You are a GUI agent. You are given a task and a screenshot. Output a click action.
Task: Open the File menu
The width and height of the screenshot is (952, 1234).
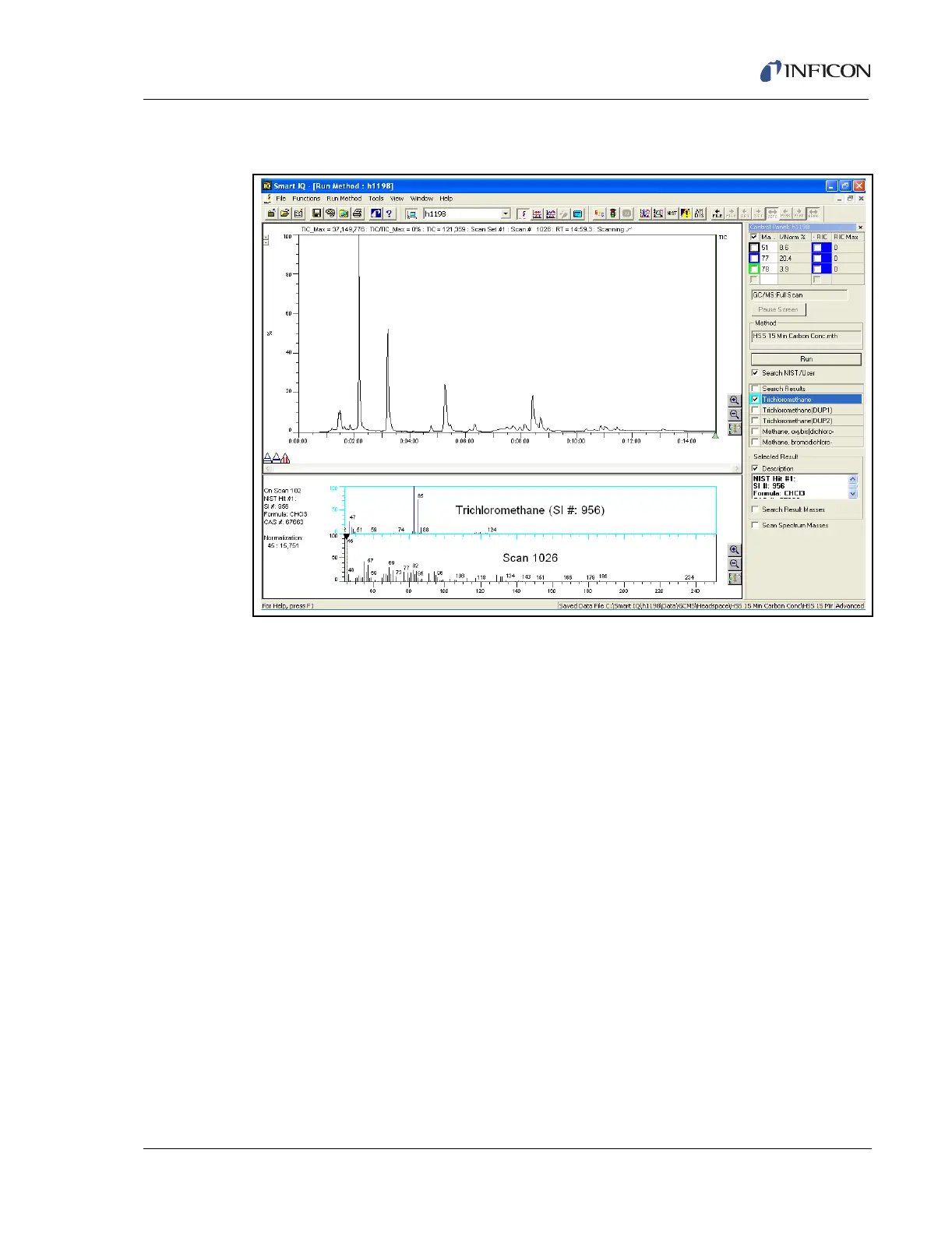280,199
